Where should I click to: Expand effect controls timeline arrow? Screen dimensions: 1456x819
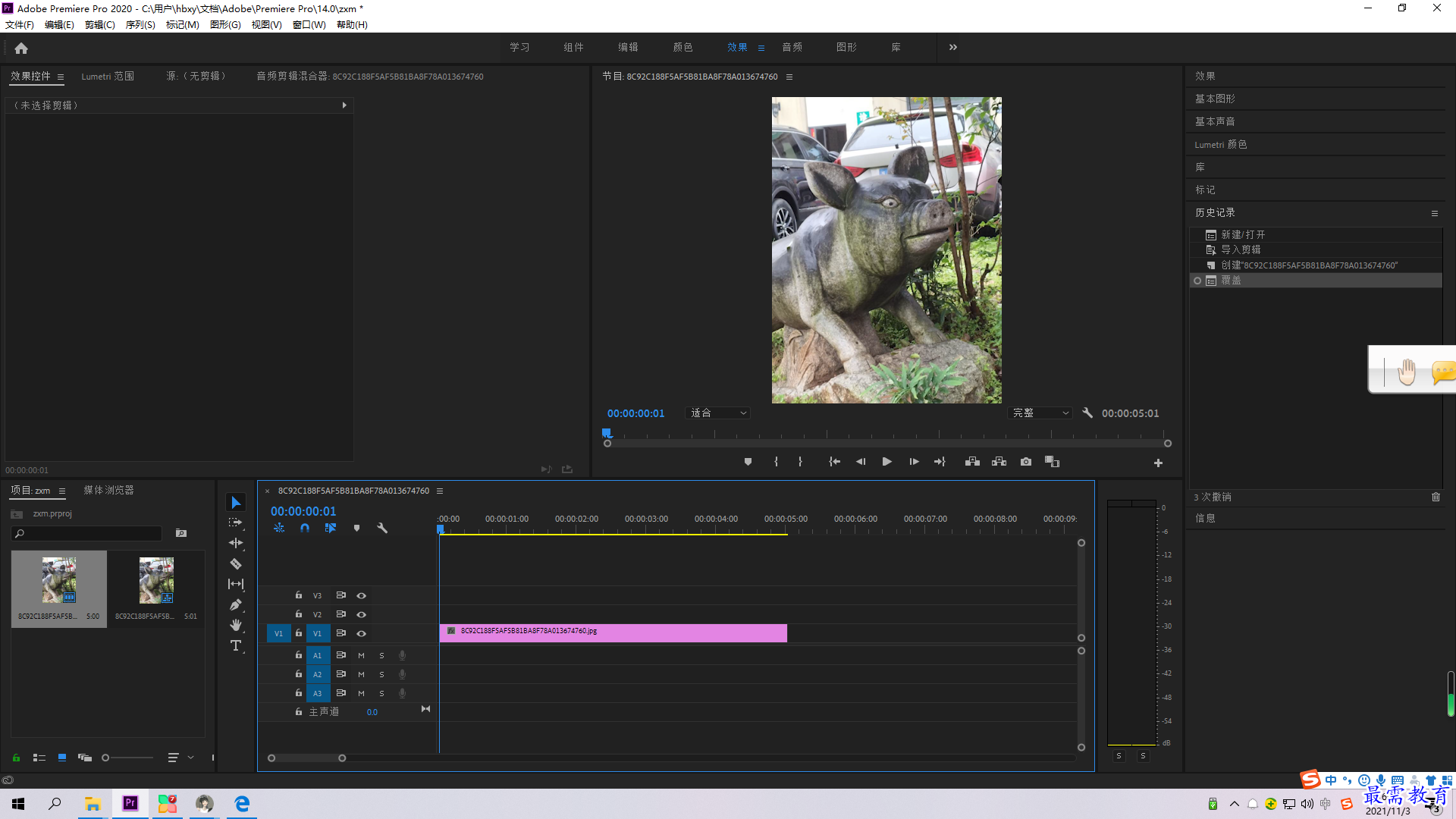coord(344,105)
